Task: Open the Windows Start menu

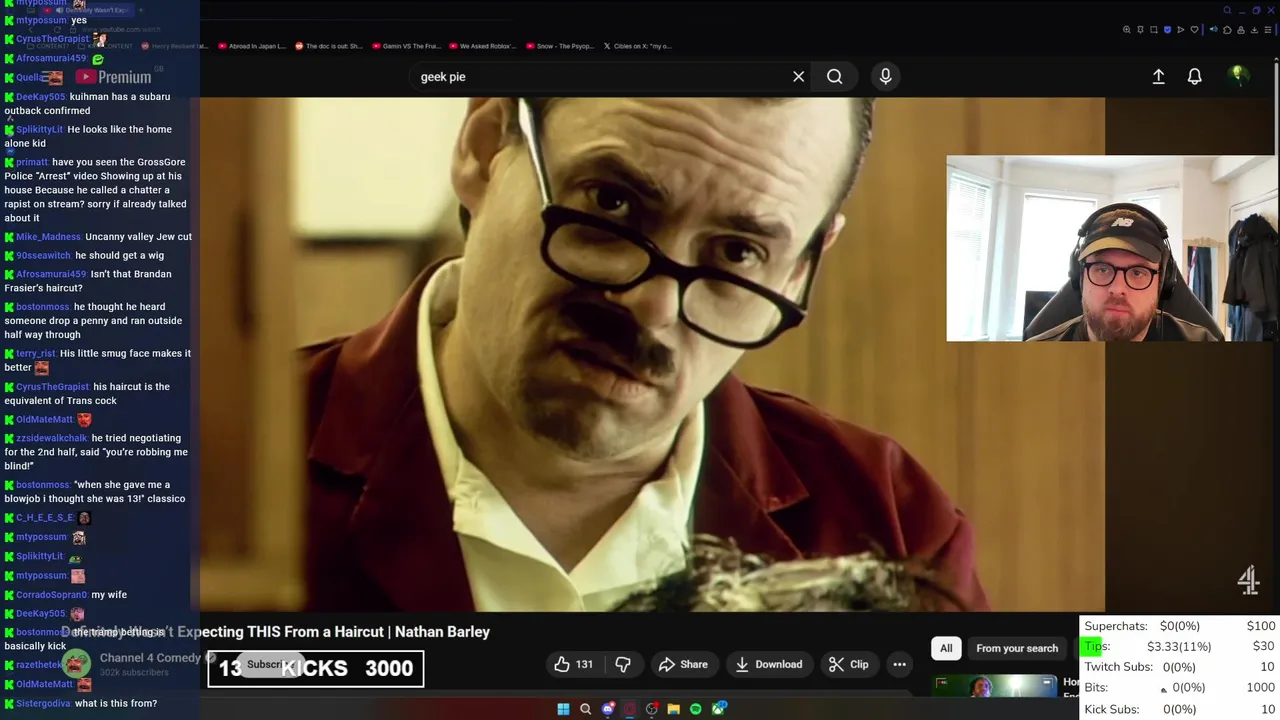Action: click(563, 709)
